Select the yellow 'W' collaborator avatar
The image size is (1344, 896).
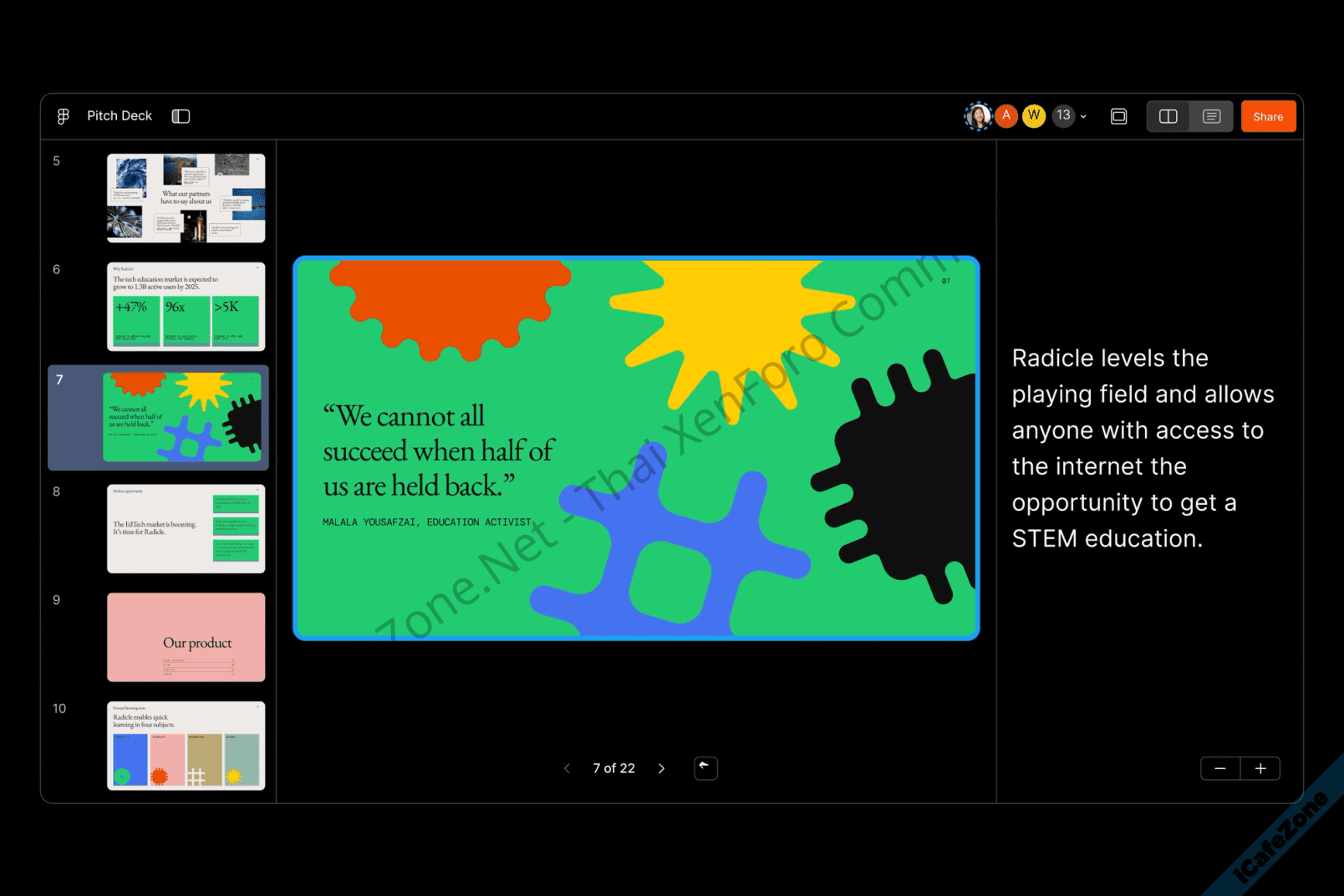(1034, 116)
